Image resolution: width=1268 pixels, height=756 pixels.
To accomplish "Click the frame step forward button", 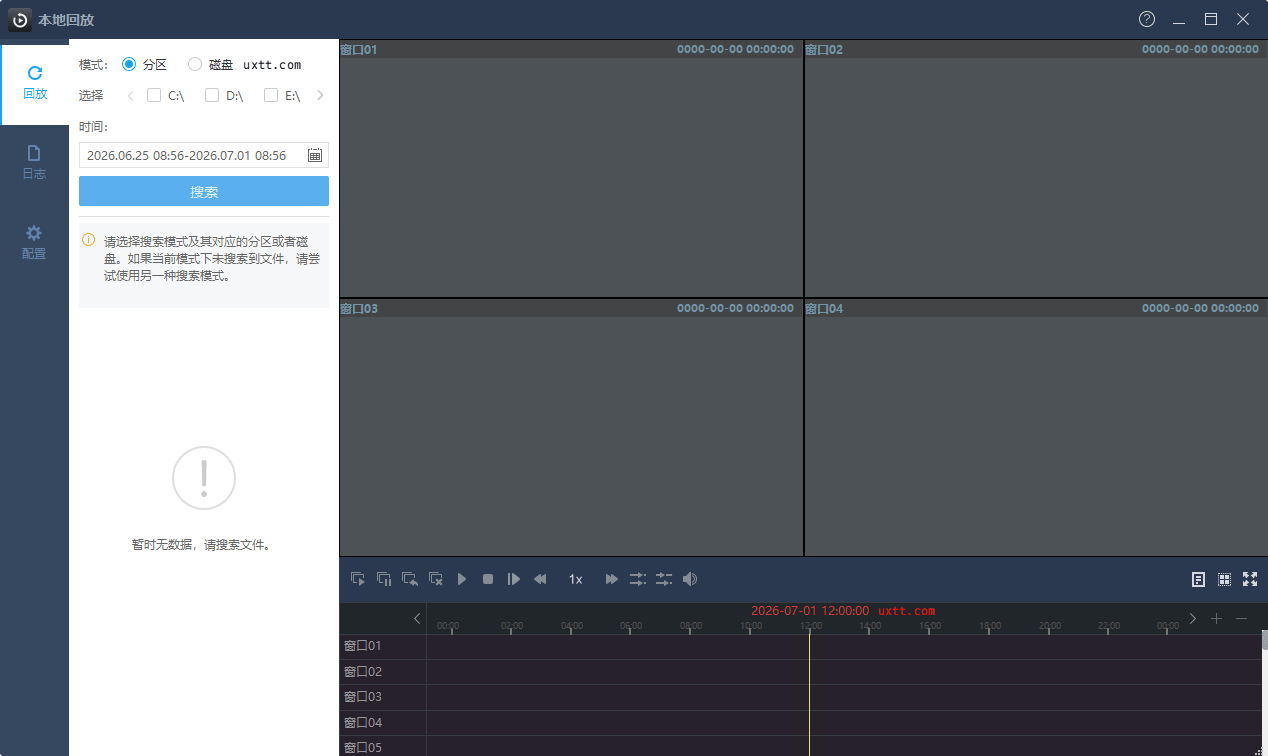I will [x=514, y=579].
